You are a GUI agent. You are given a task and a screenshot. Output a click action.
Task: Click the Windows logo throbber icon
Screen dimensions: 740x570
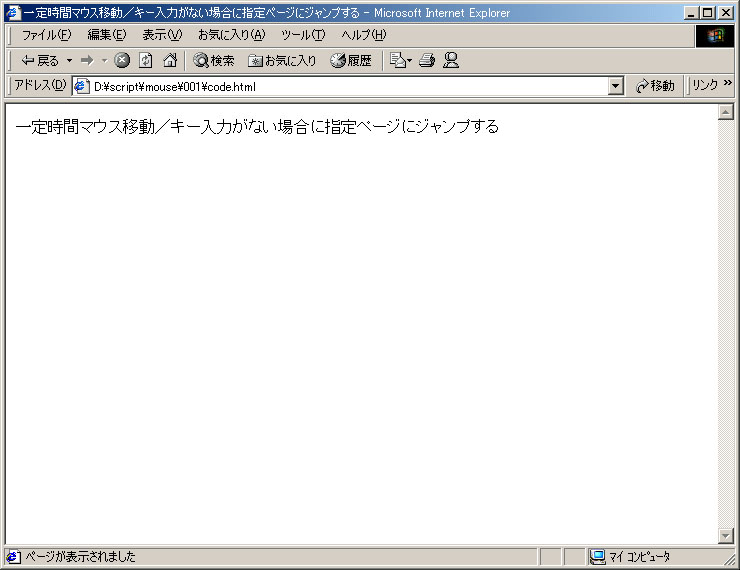click(x=715, y=35)
